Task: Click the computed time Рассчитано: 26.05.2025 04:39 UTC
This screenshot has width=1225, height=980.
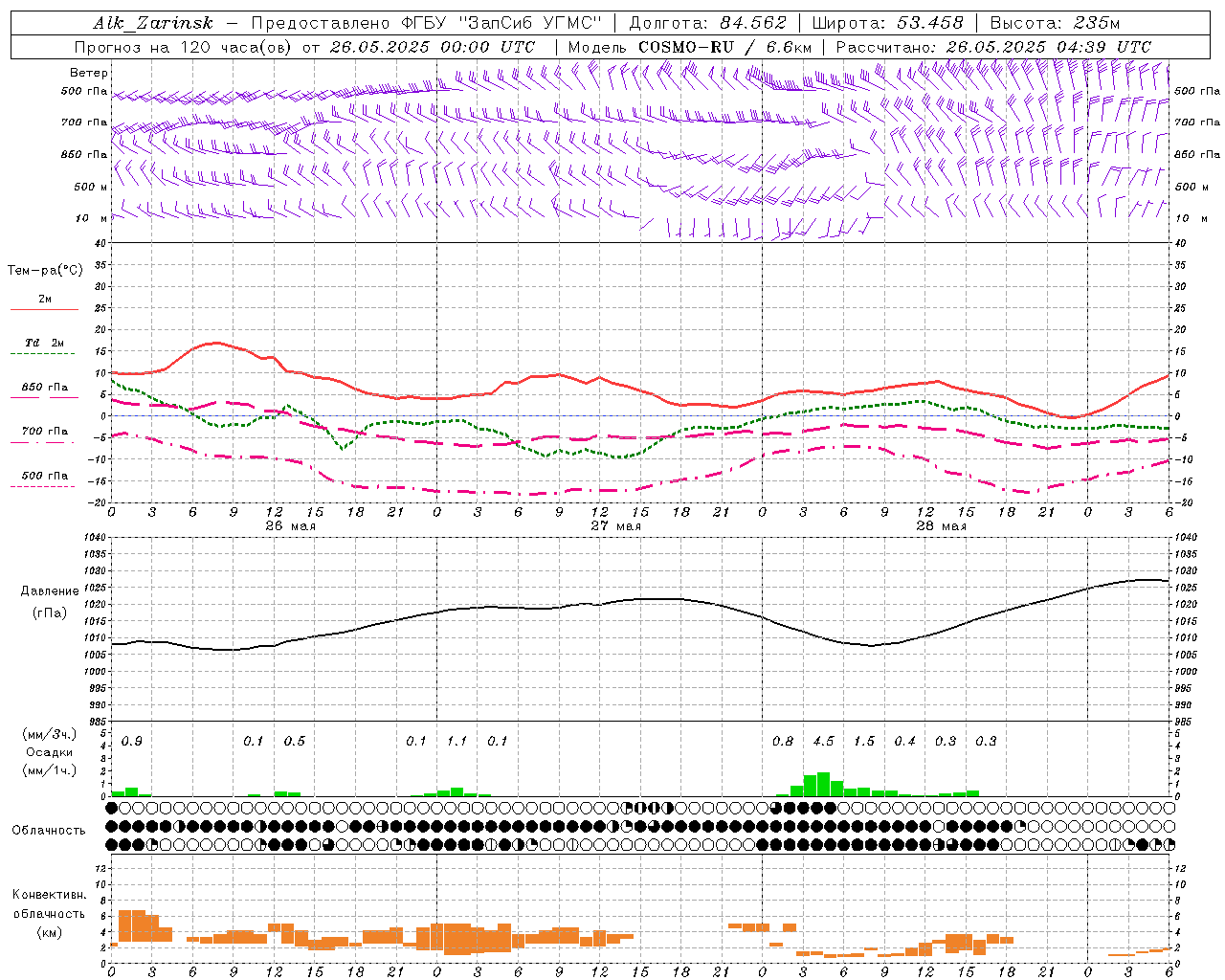Action: point(993,47)
